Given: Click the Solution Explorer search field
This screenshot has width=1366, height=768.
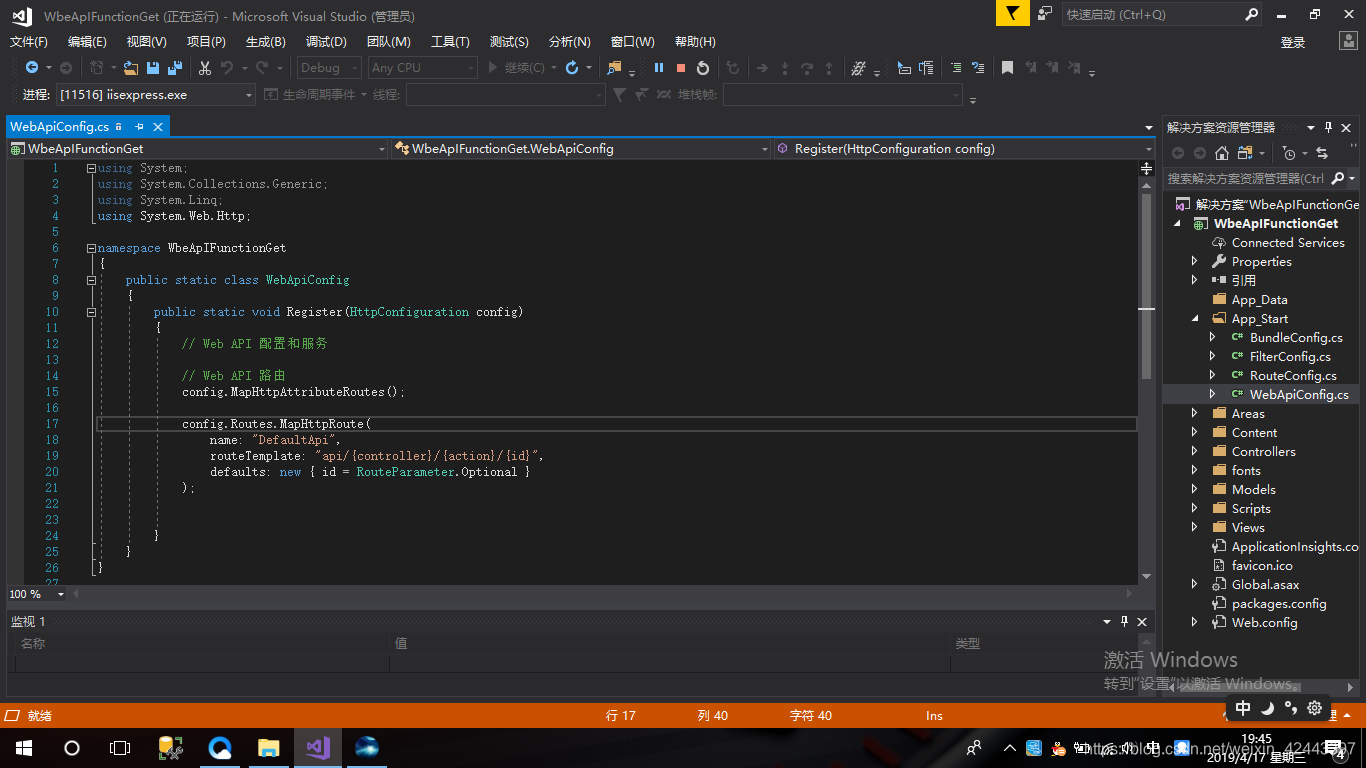Looking at the screenshot, I should point(1246,178).
